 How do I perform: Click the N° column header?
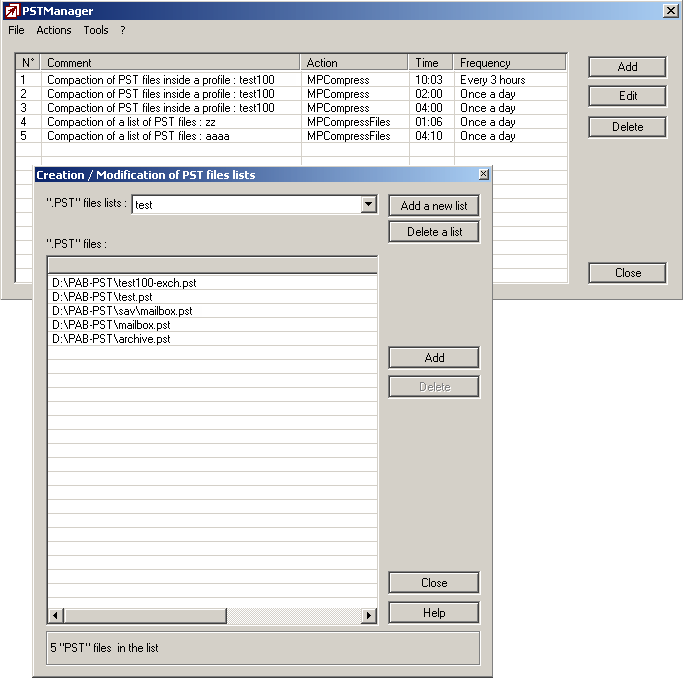point(28,63)
